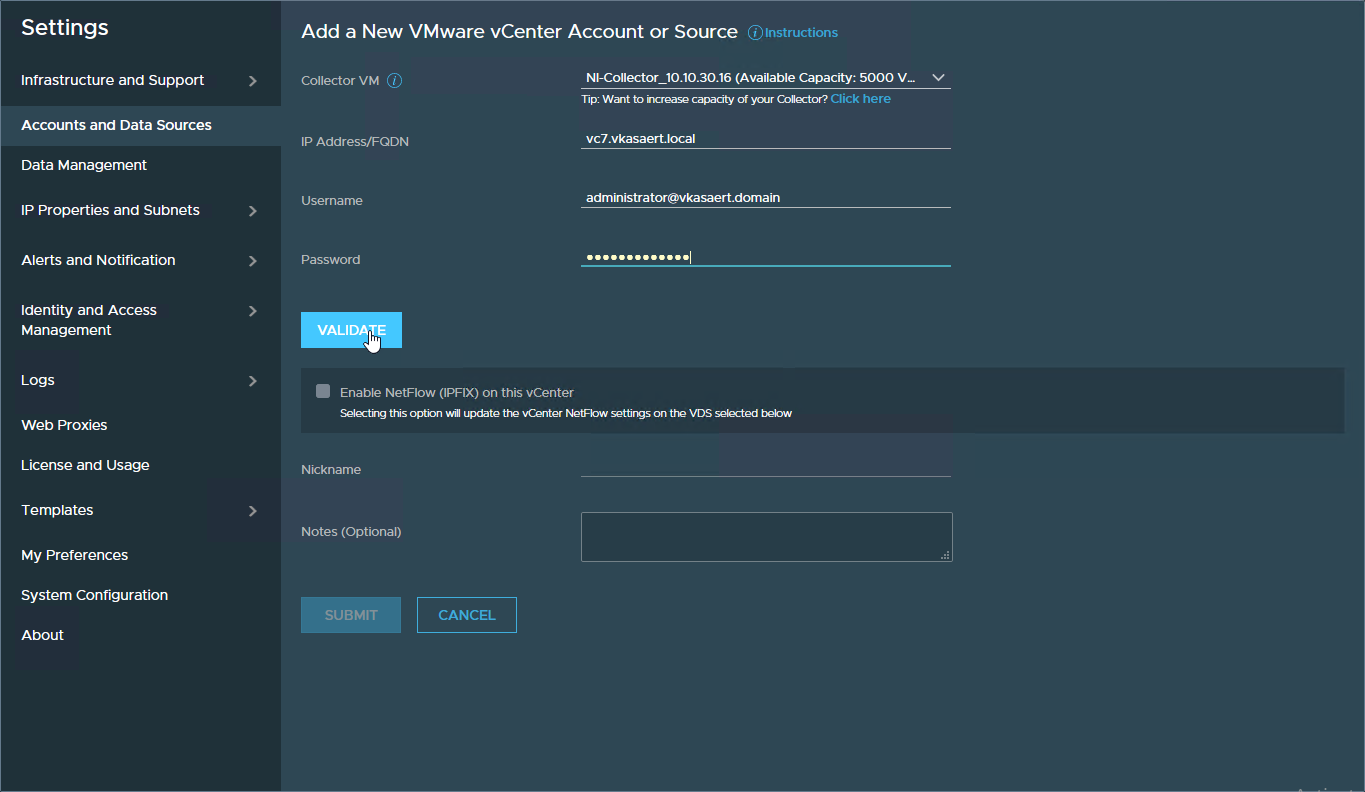Expand Alerts and Notification section
1365x792 pixels.
click(252, 261)
